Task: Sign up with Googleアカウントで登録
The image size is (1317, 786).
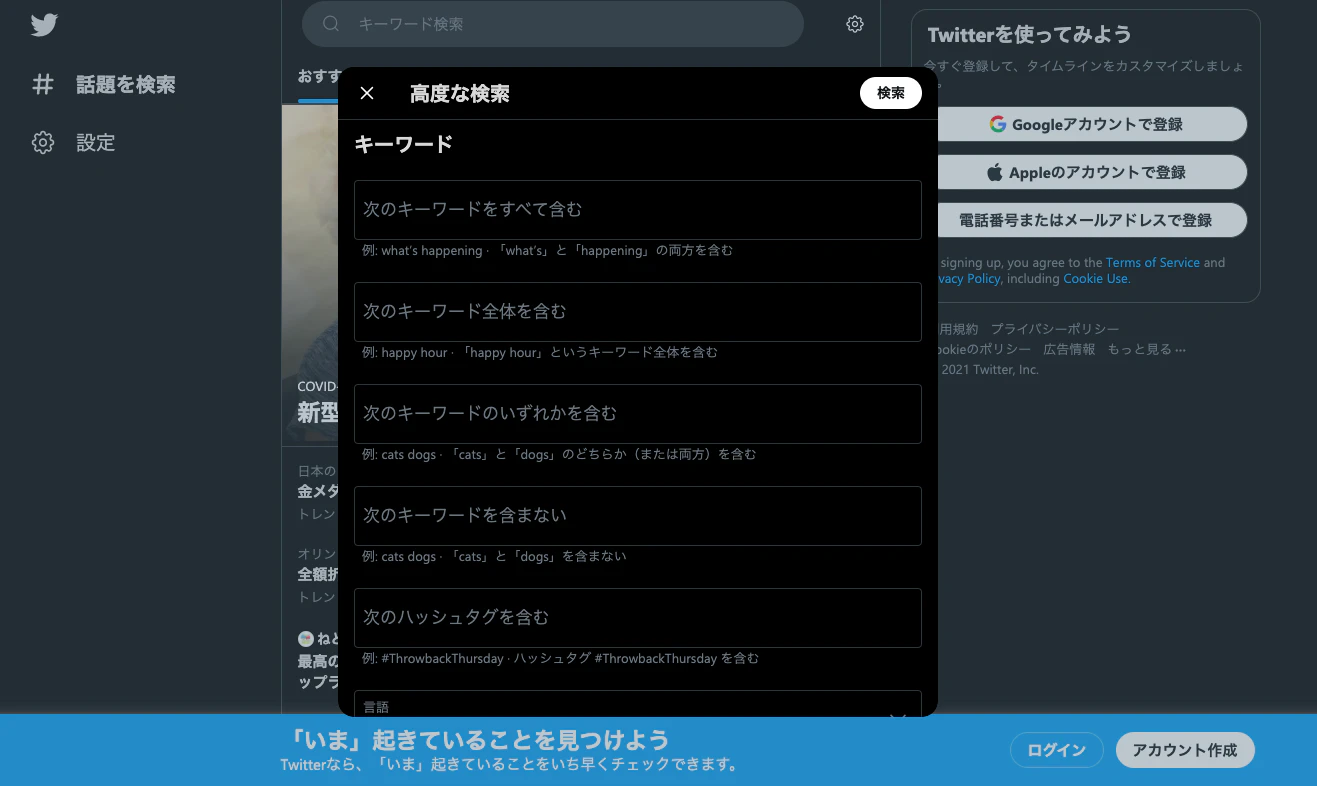Action: click(x=1086, y=124)
